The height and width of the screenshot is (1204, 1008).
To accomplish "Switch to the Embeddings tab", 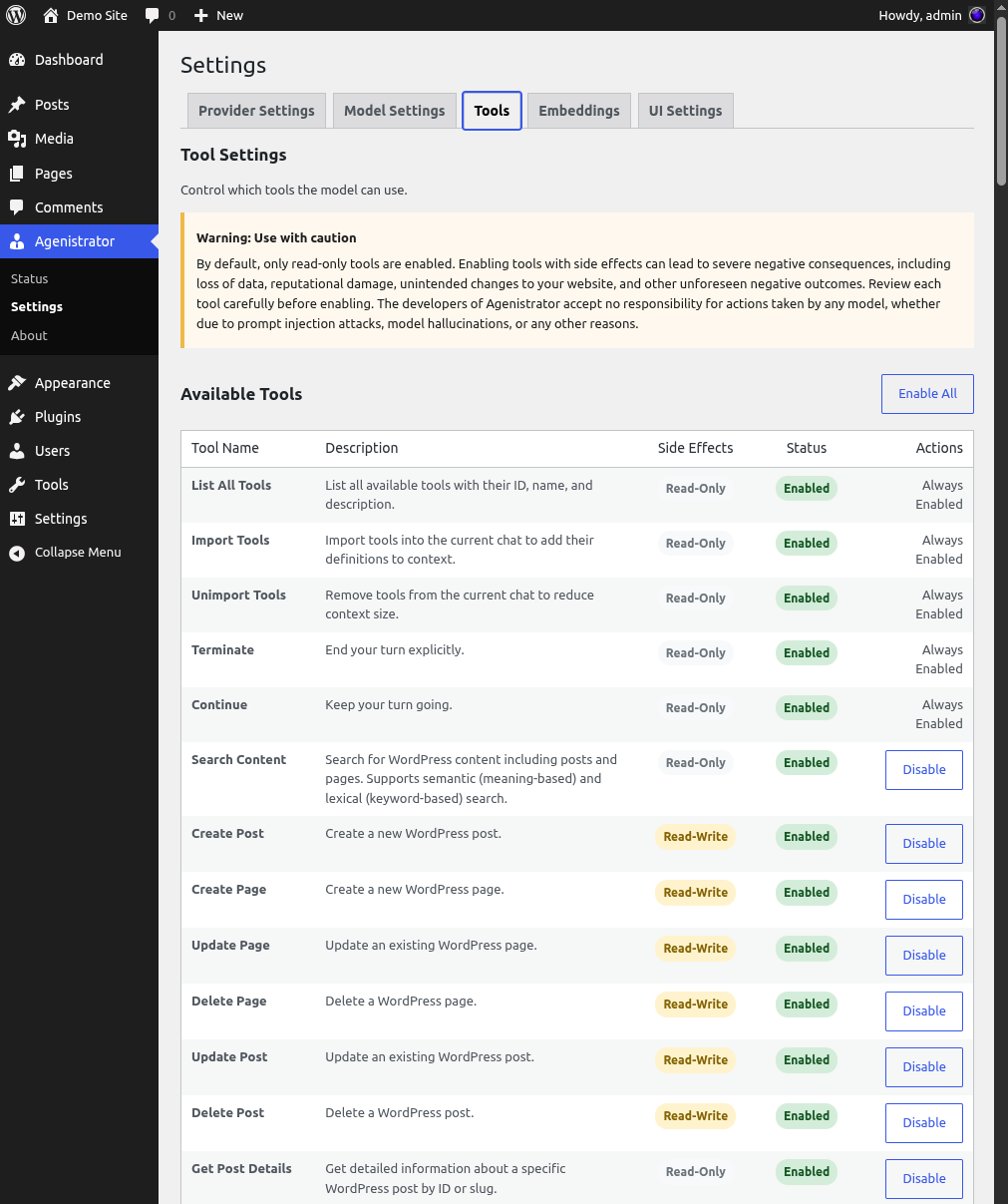I will [578, 110].
